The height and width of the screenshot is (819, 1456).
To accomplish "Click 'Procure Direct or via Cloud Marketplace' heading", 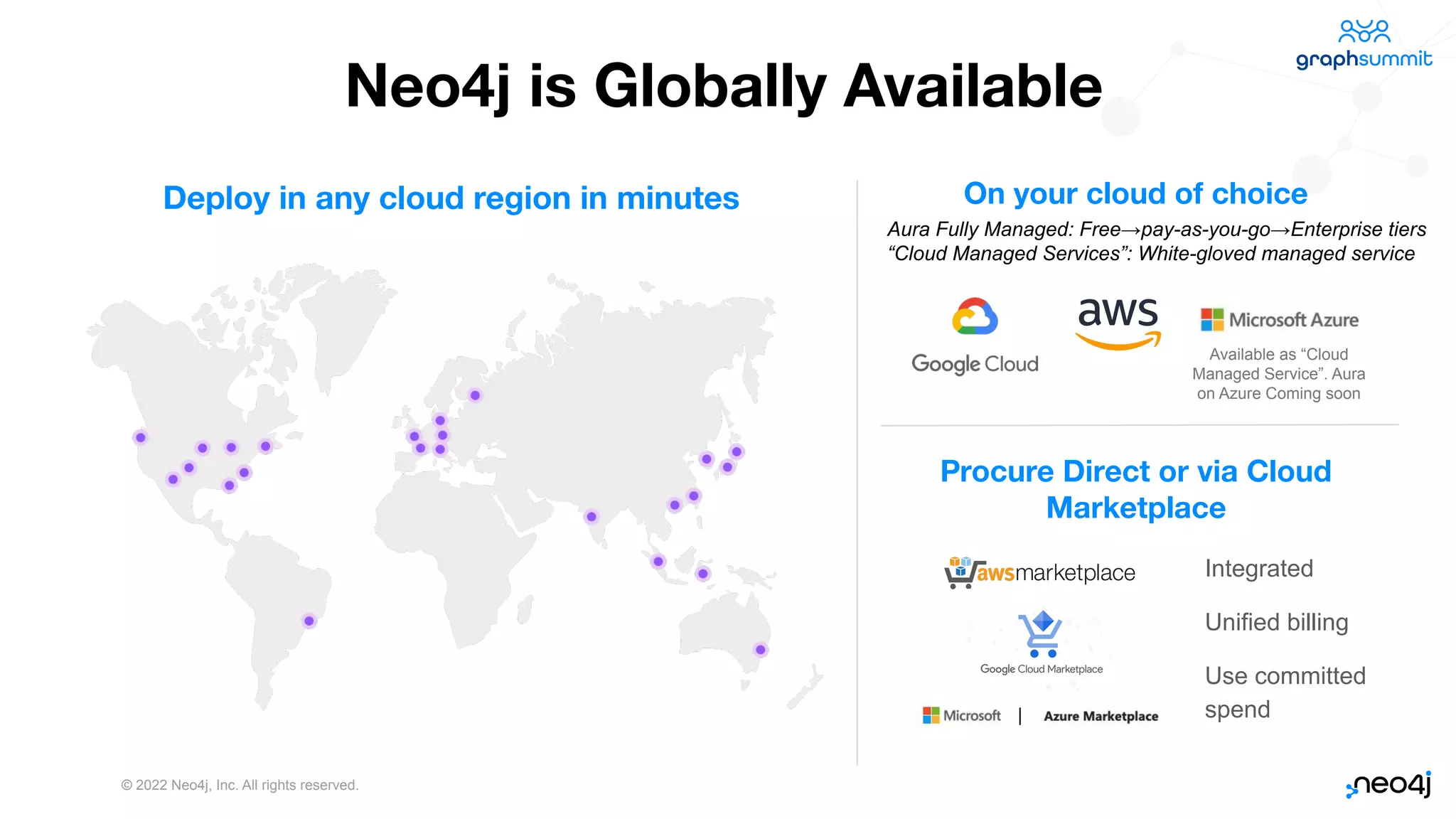I will tap(1135, 490).
